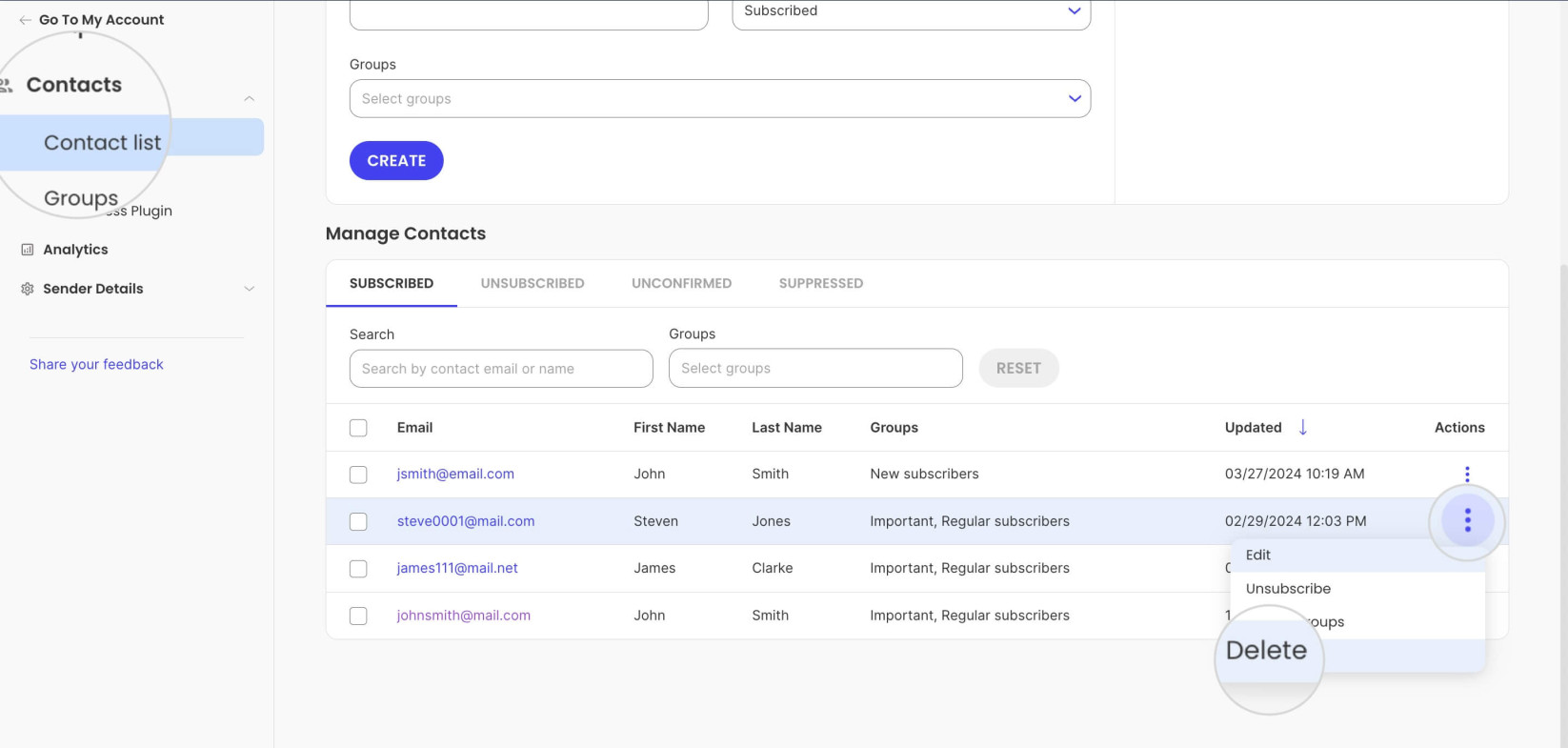Follow the Share your feedback link
This screenshot has height=748, width=1568.
click(x=96, y=364)
